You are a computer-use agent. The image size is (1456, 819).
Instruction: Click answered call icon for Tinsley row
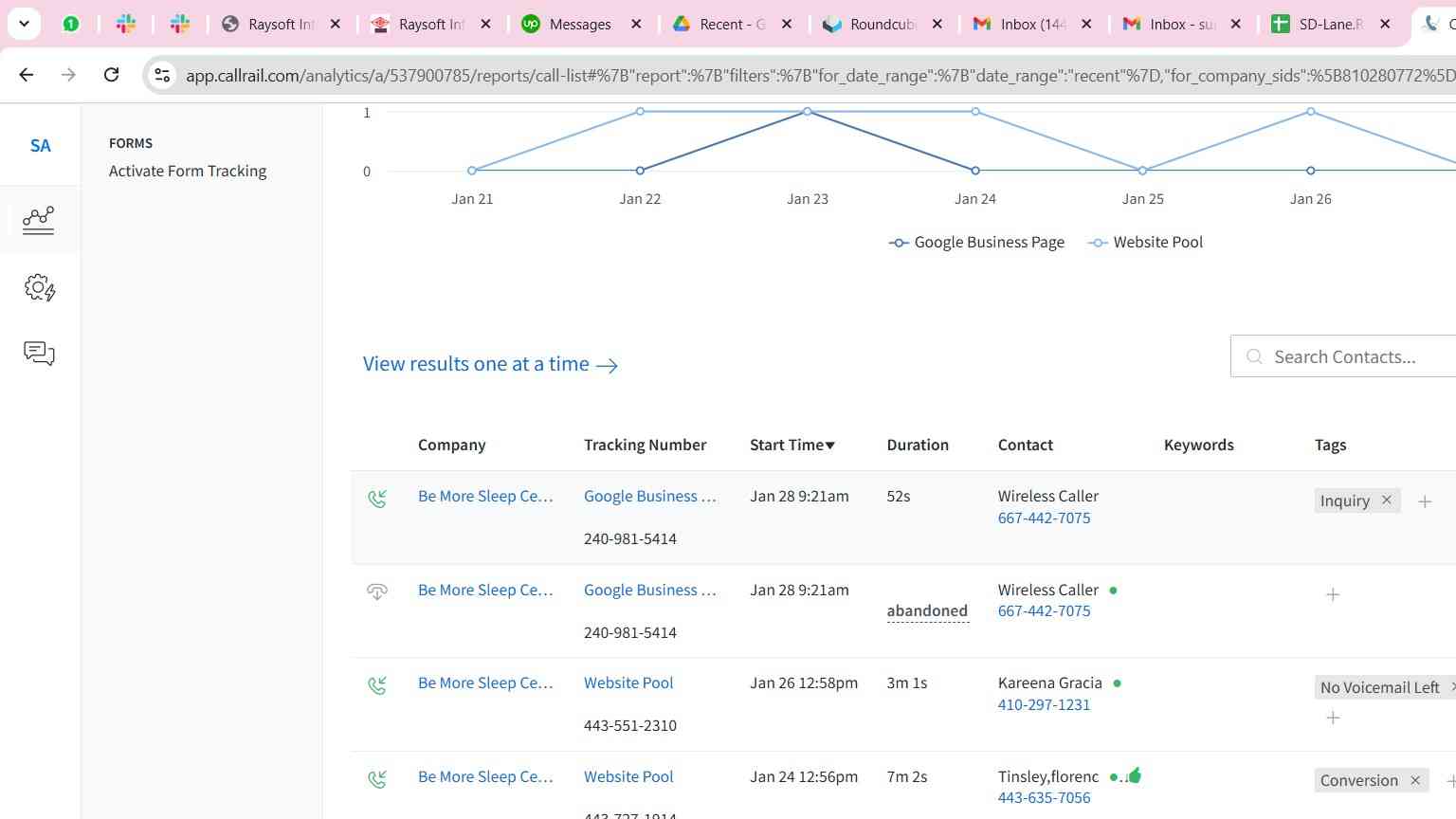tap(376, 778)
